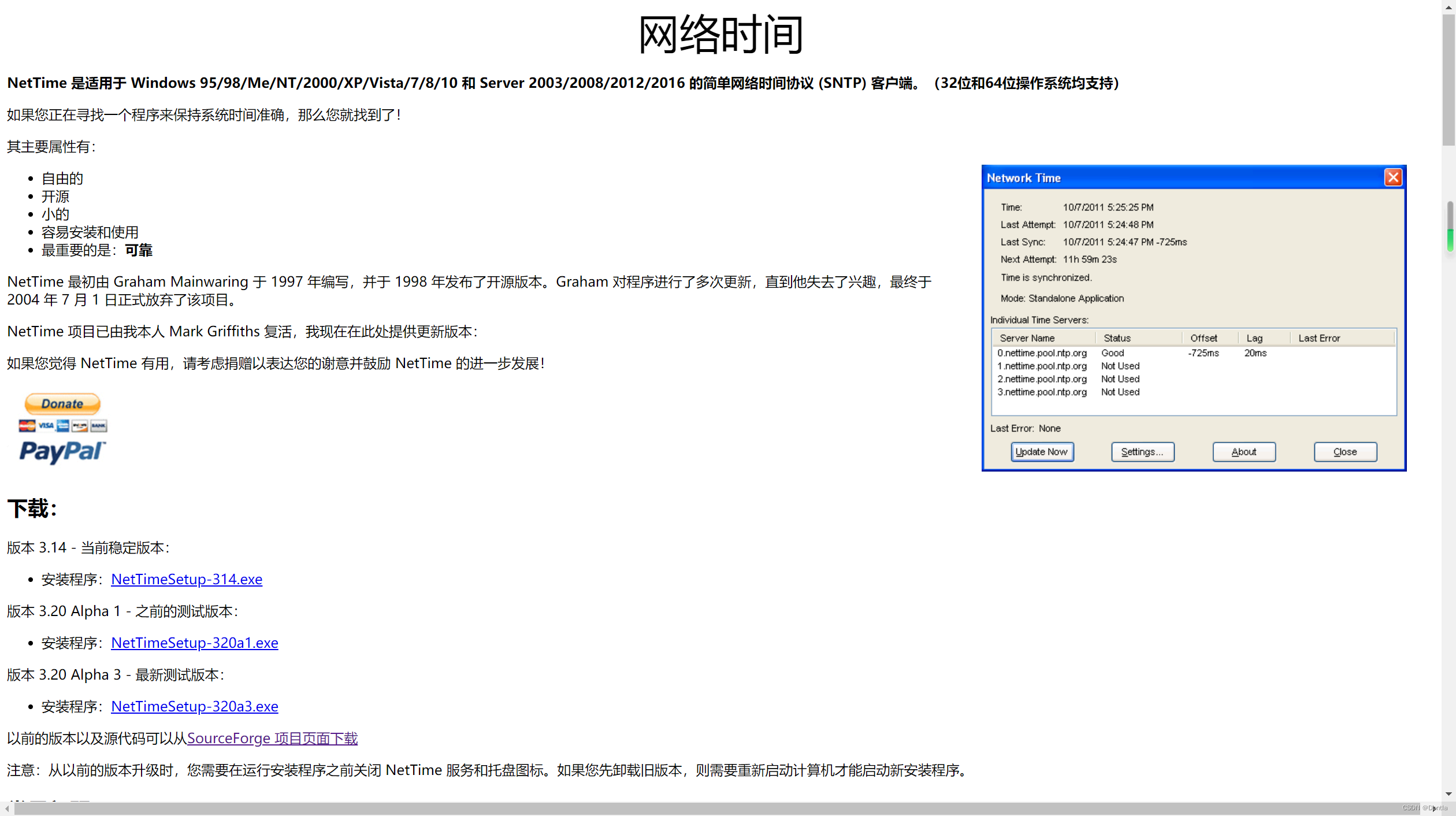Viewport: 1456px width, 816px height.
Task: Click NetTimeSetup-320a1.exe download link
Action: point(194,642)
